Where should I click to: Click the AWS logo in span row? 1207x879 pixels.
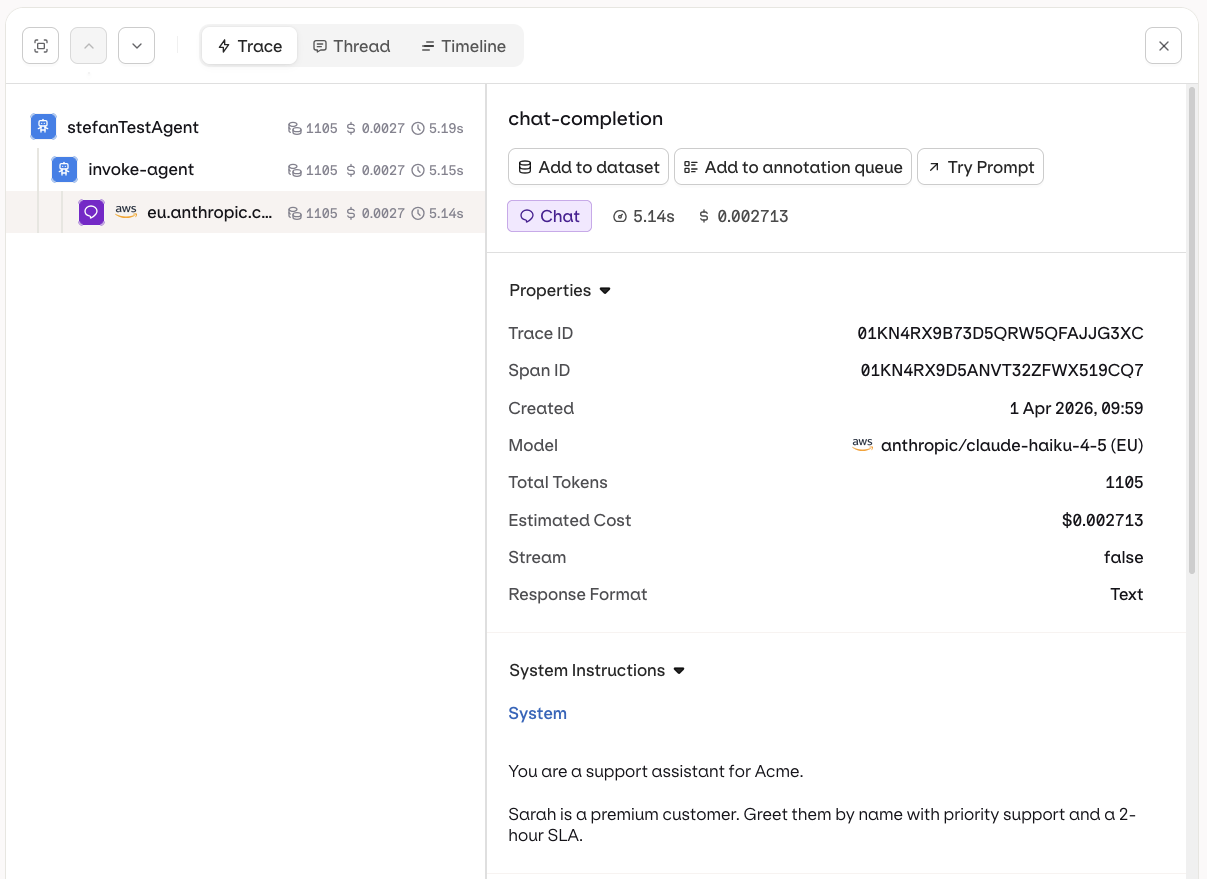coord(126,211)
